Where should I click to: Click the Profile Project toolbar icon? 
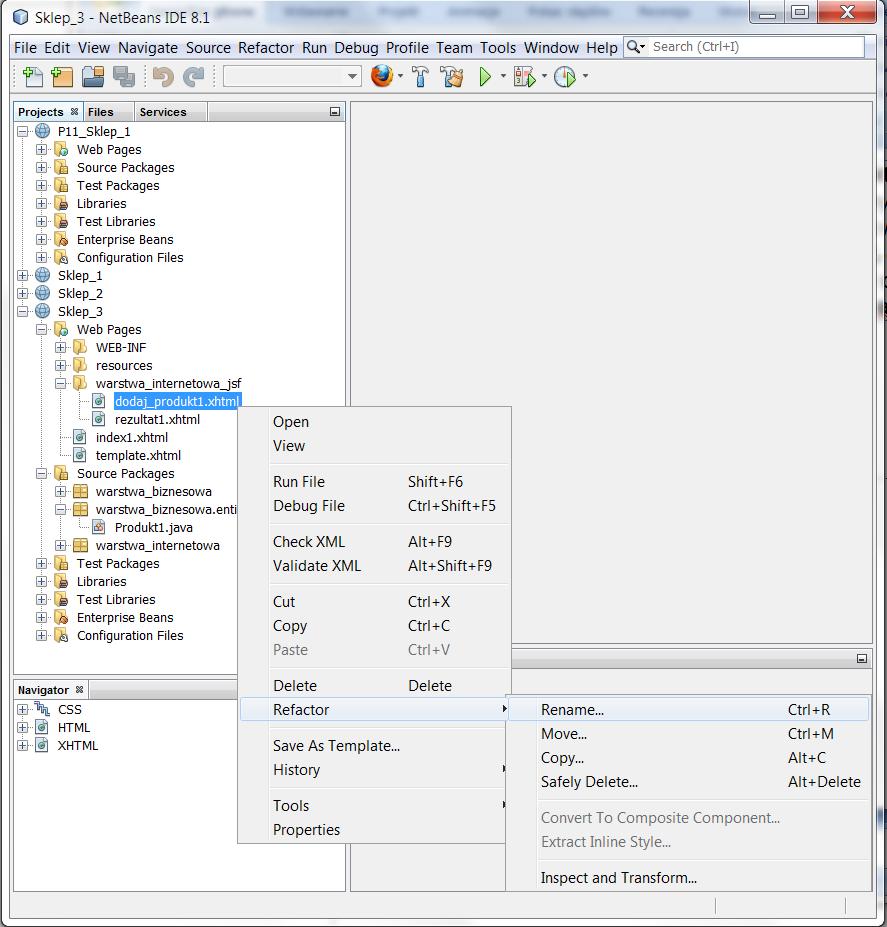(565, 77)
